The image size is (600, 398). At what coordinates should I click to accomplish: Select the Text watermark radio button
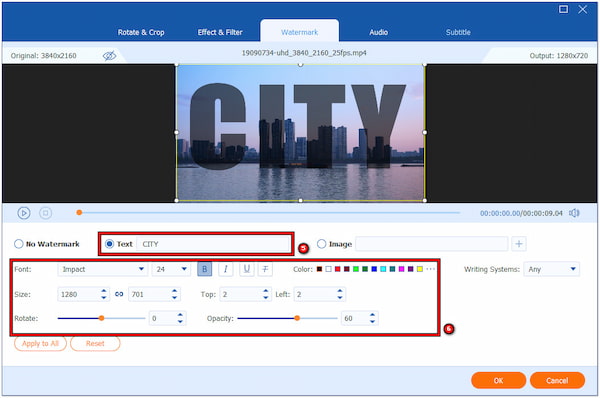[x=109, y=244]
